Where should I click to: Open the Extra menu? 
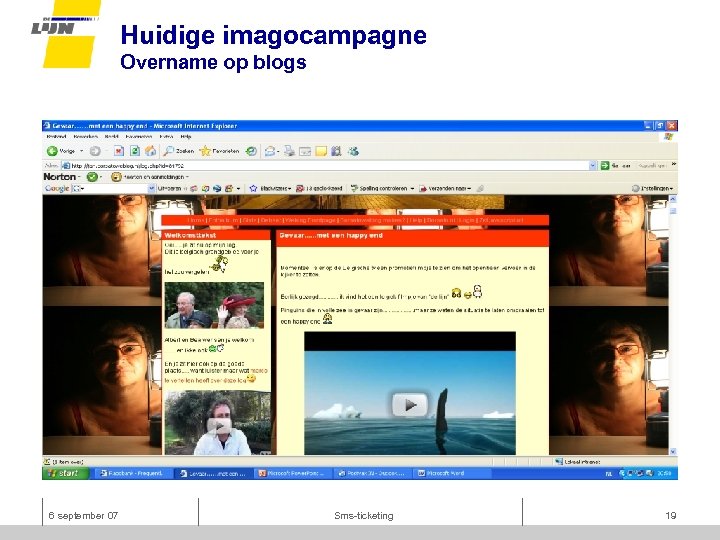(166, 136)
